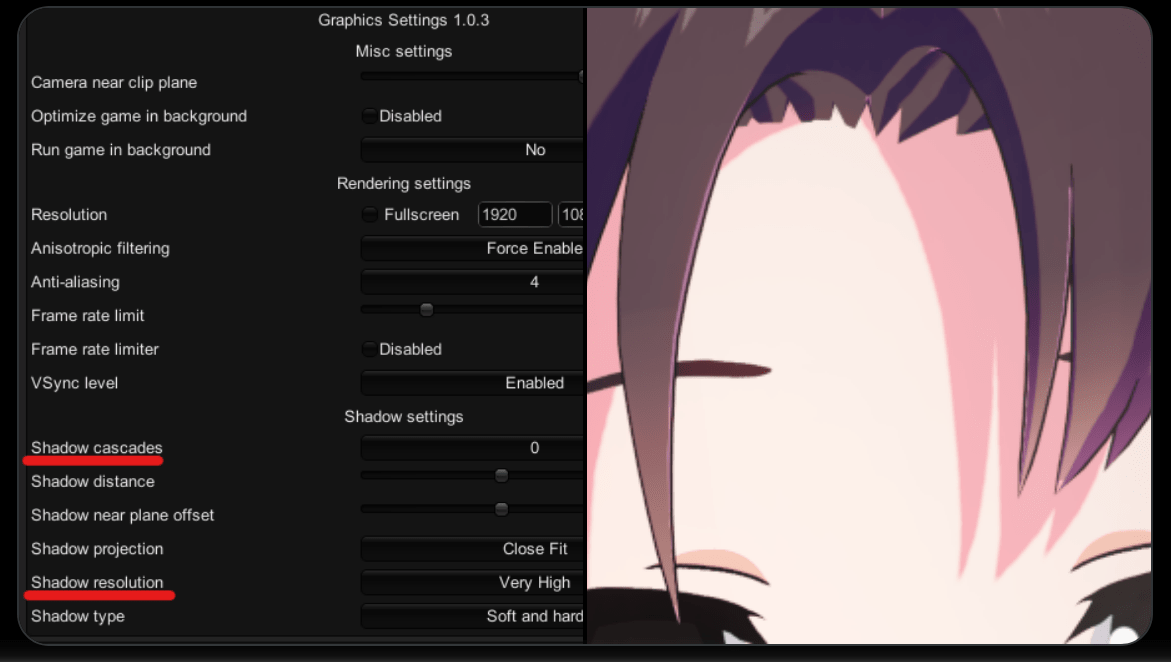Click the character preview image
This screenshot has width=1171, height=662.
870,330
